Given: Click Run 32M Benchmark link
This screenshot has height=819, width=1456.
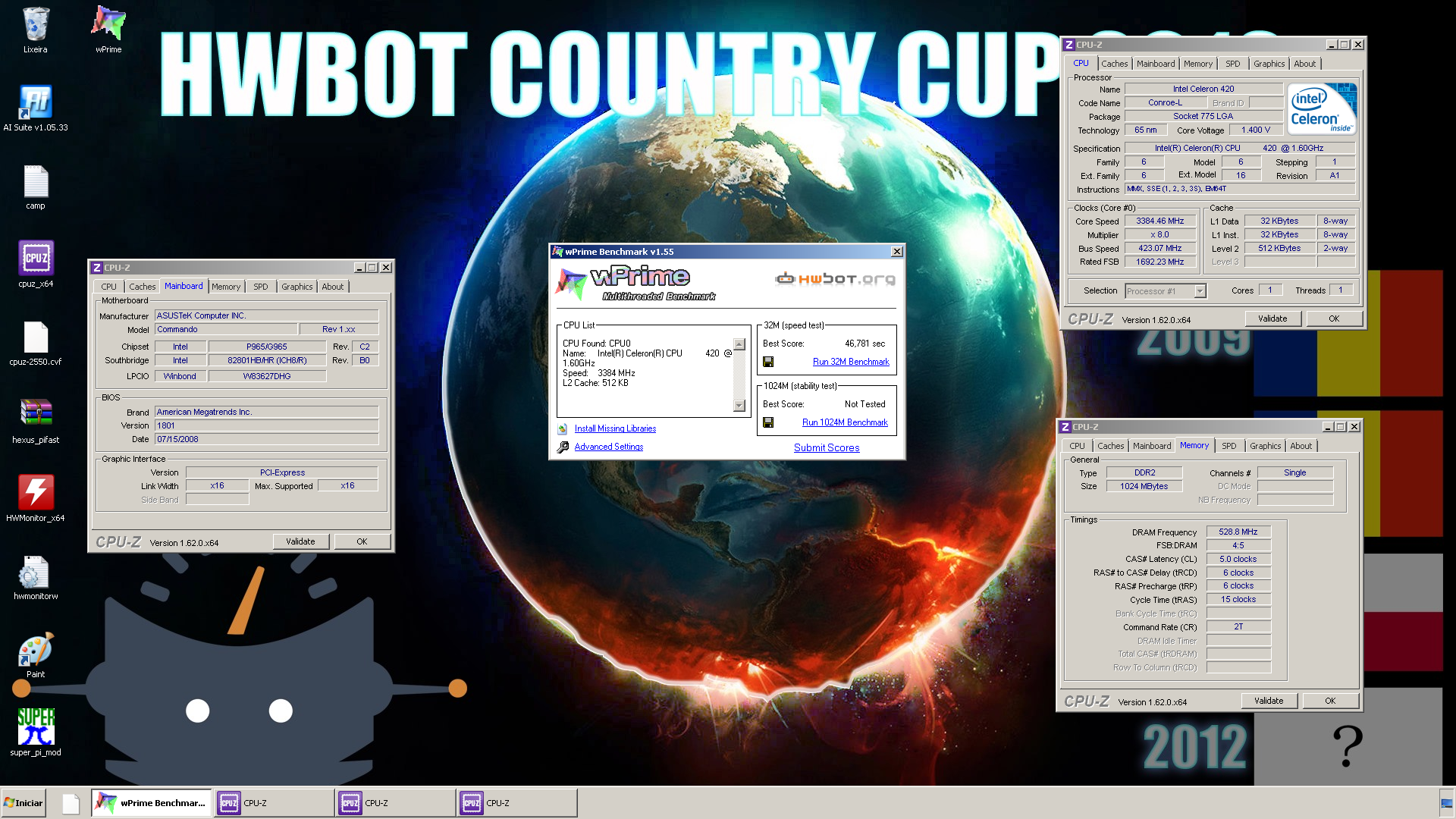Looking at the screenshot, I should tap(851, 362).
